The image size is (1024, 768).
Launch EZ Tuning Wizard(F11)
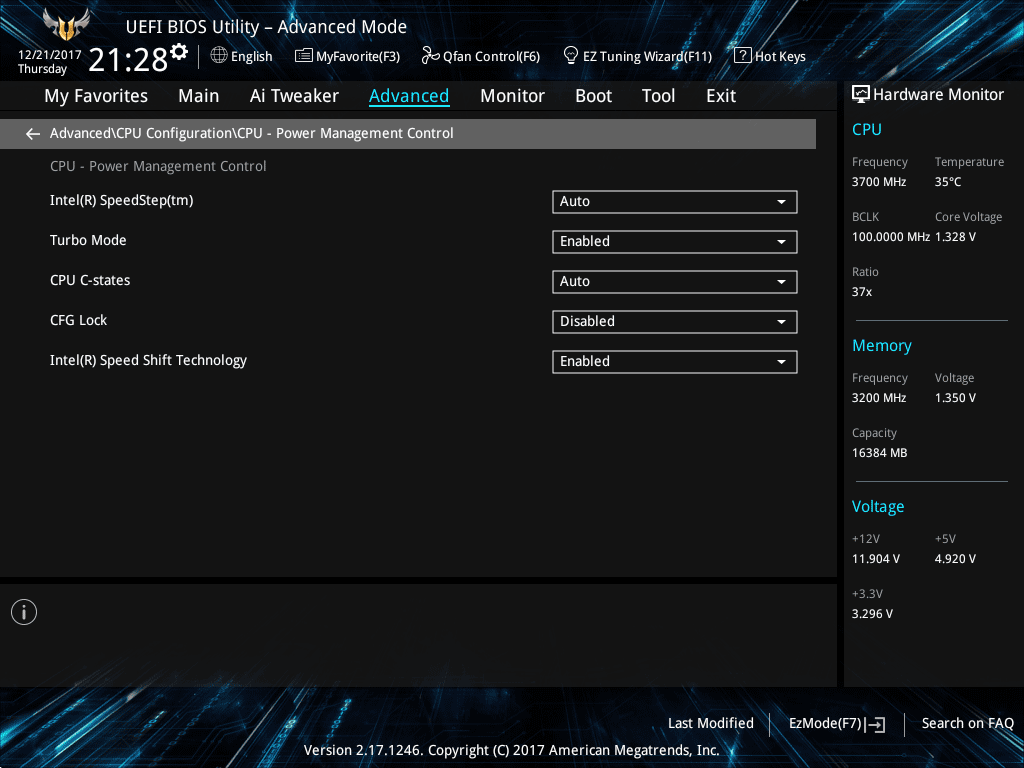(x=638, y=56)
